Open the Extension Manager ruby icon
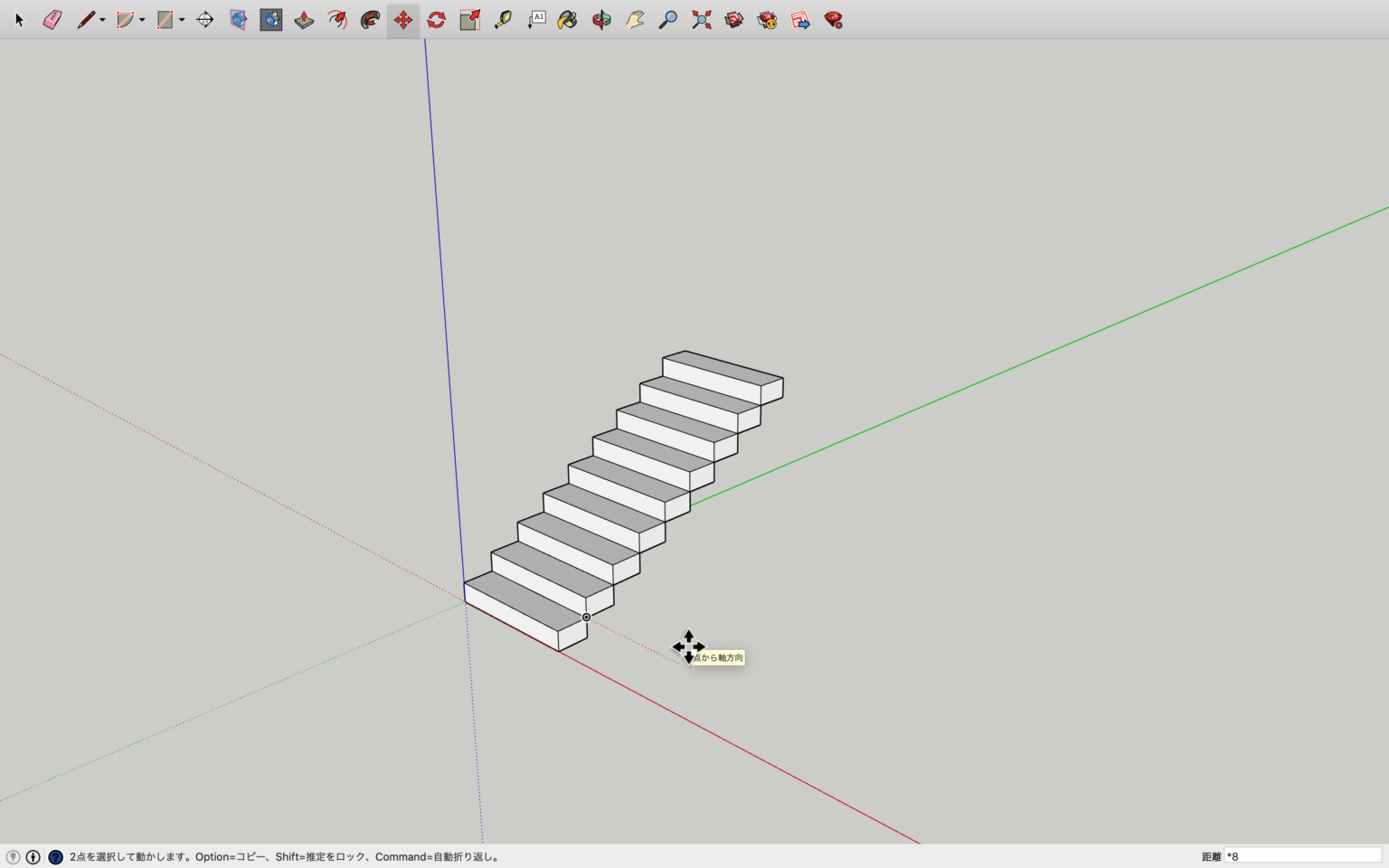 [x=834, y=20]
